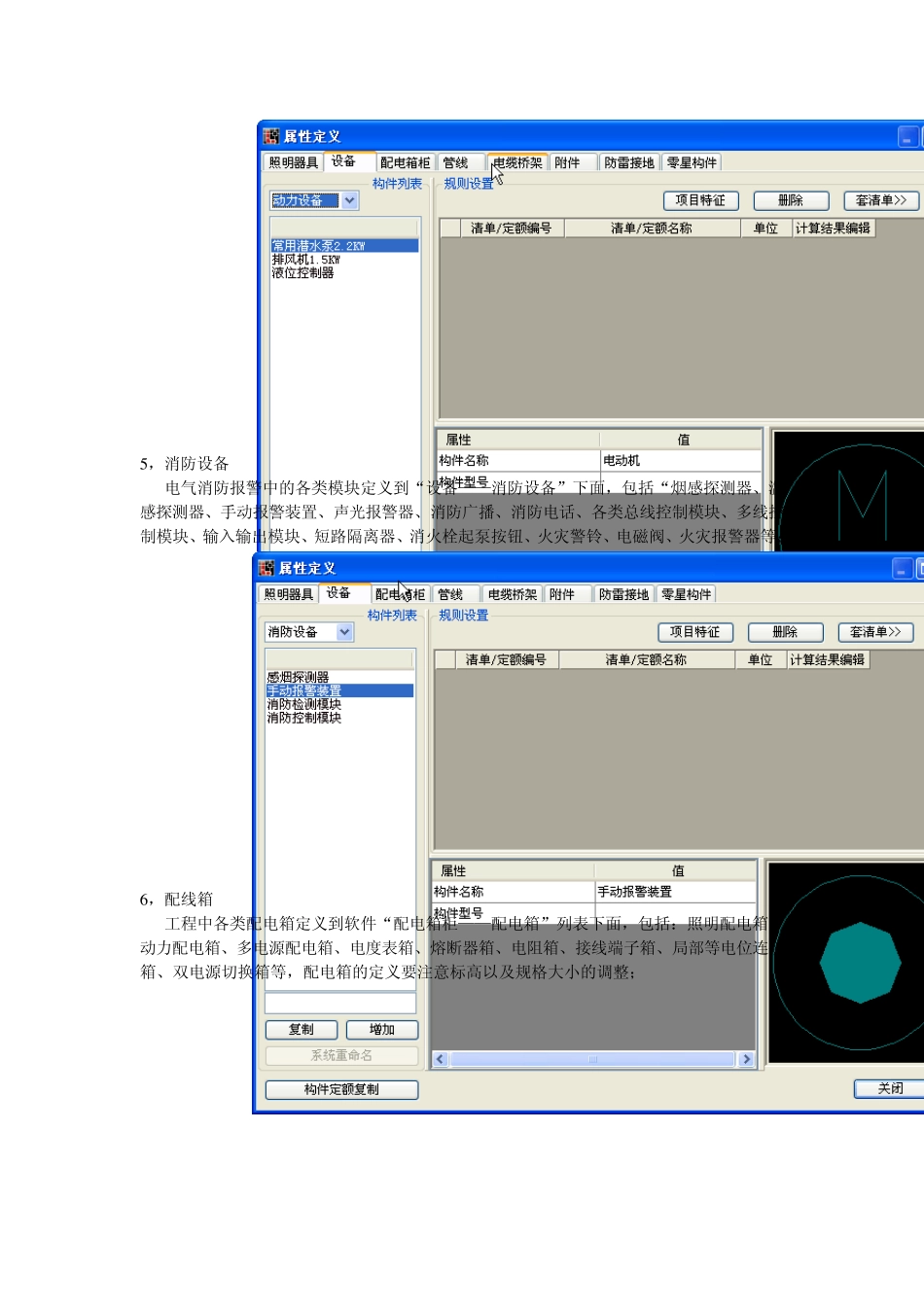Click 套清单>> button in 动力设备 dialog
Image resolution: width=924 pixels, height=1307 pixels.
pyautogui.click(x=881, y=200)
